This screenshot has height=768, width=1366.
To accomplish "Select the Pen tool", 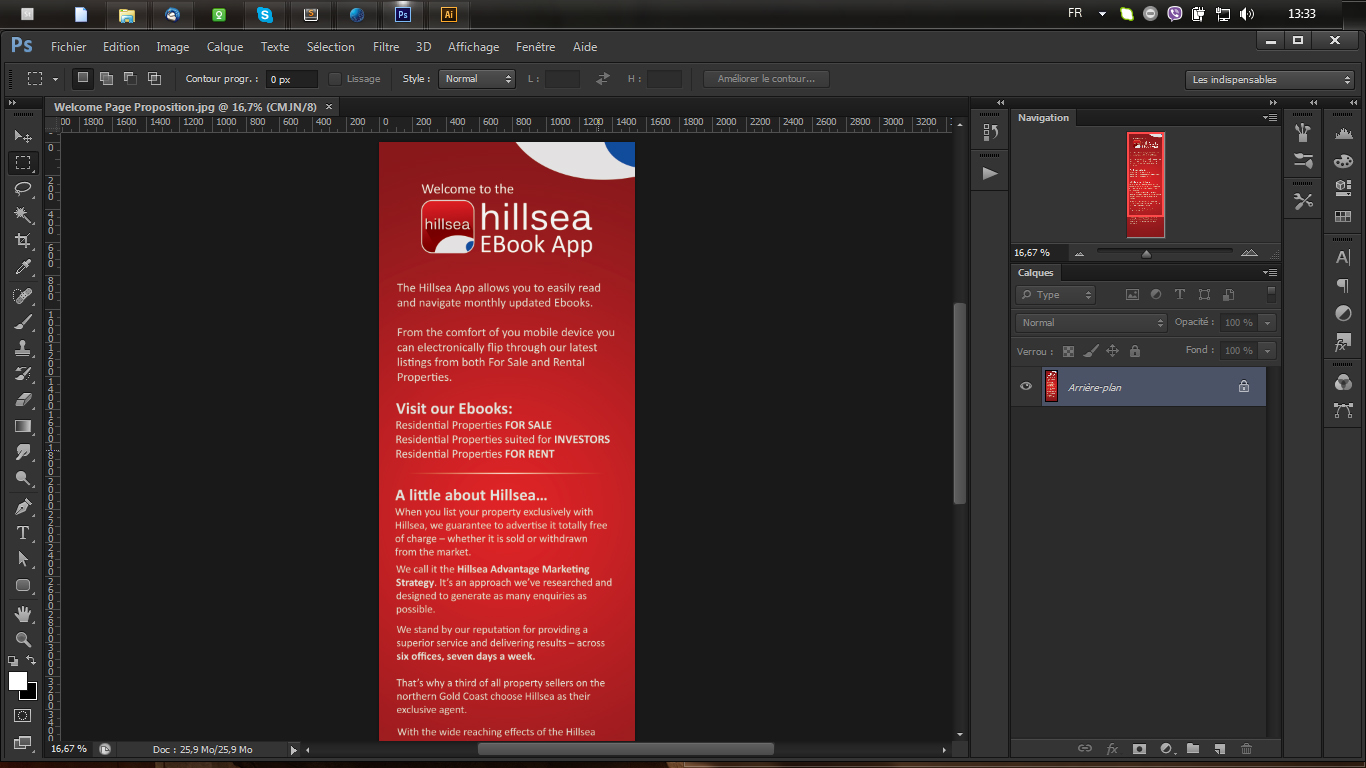I will pyautogui.click(x=23, y=507).
